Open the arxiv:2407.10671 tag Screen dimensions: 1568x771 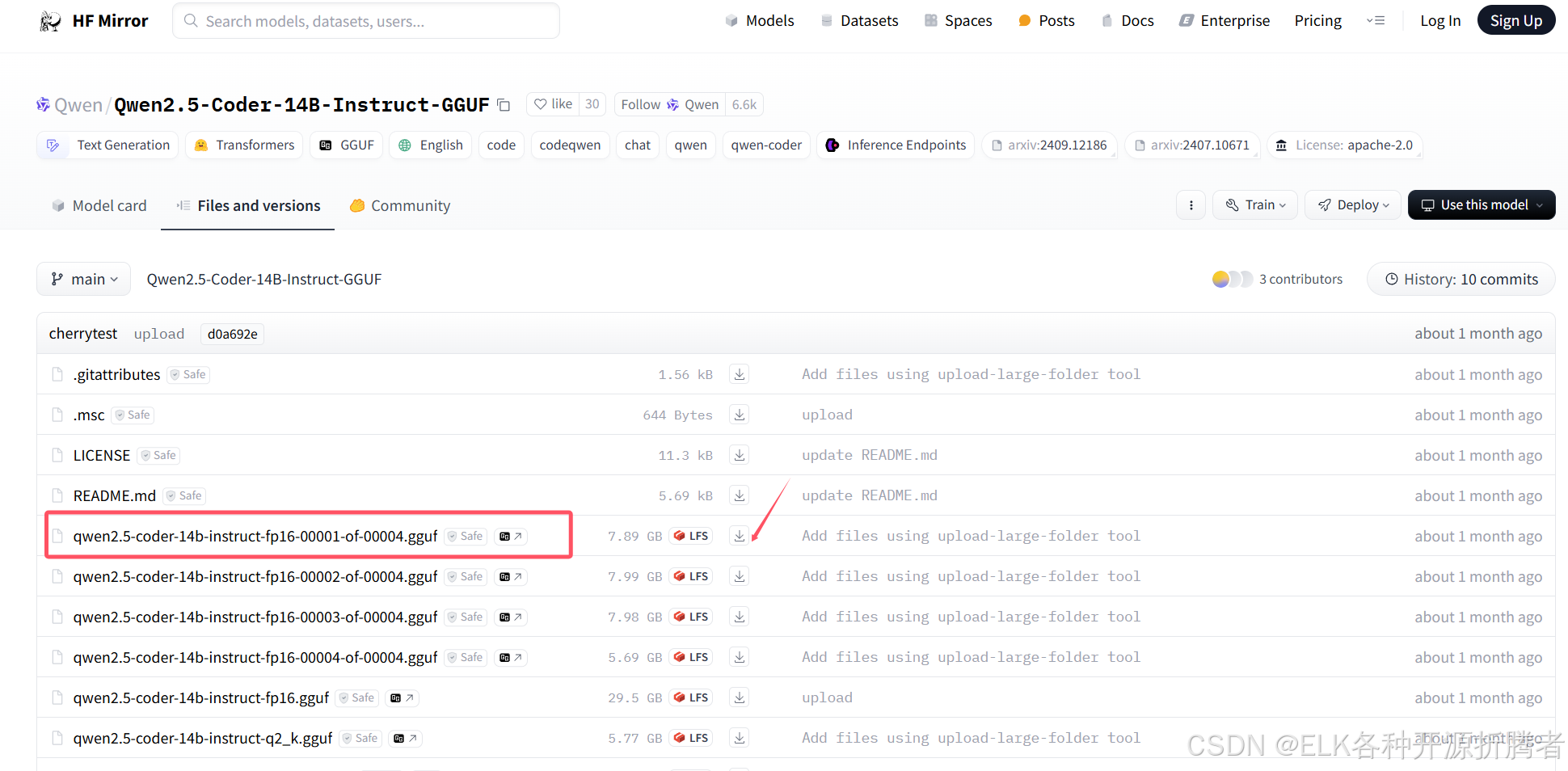[1192, 145]
